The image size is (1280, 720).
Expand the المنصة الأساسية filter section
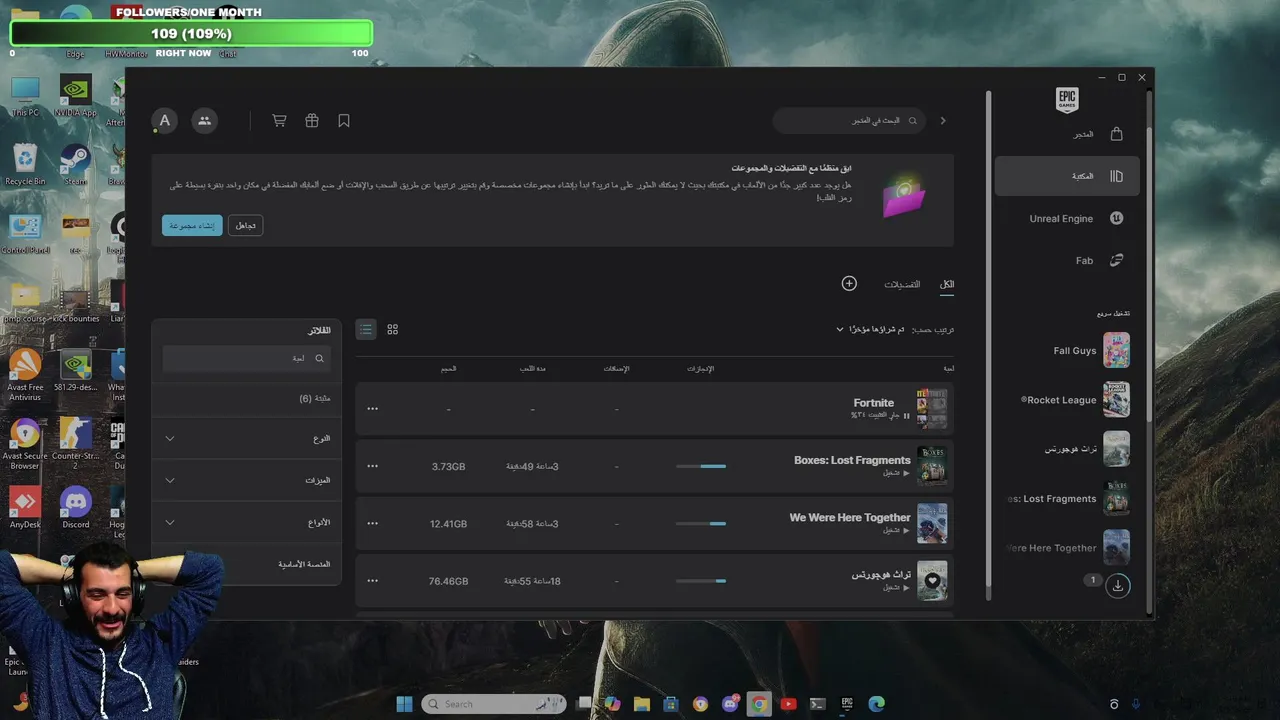click(247, 564)
